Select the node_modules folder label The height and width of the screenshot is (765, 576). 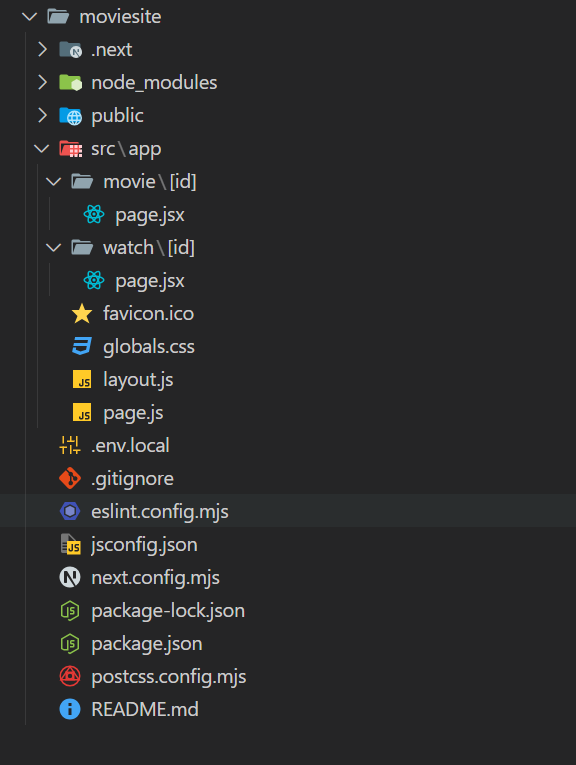point(154,82)
